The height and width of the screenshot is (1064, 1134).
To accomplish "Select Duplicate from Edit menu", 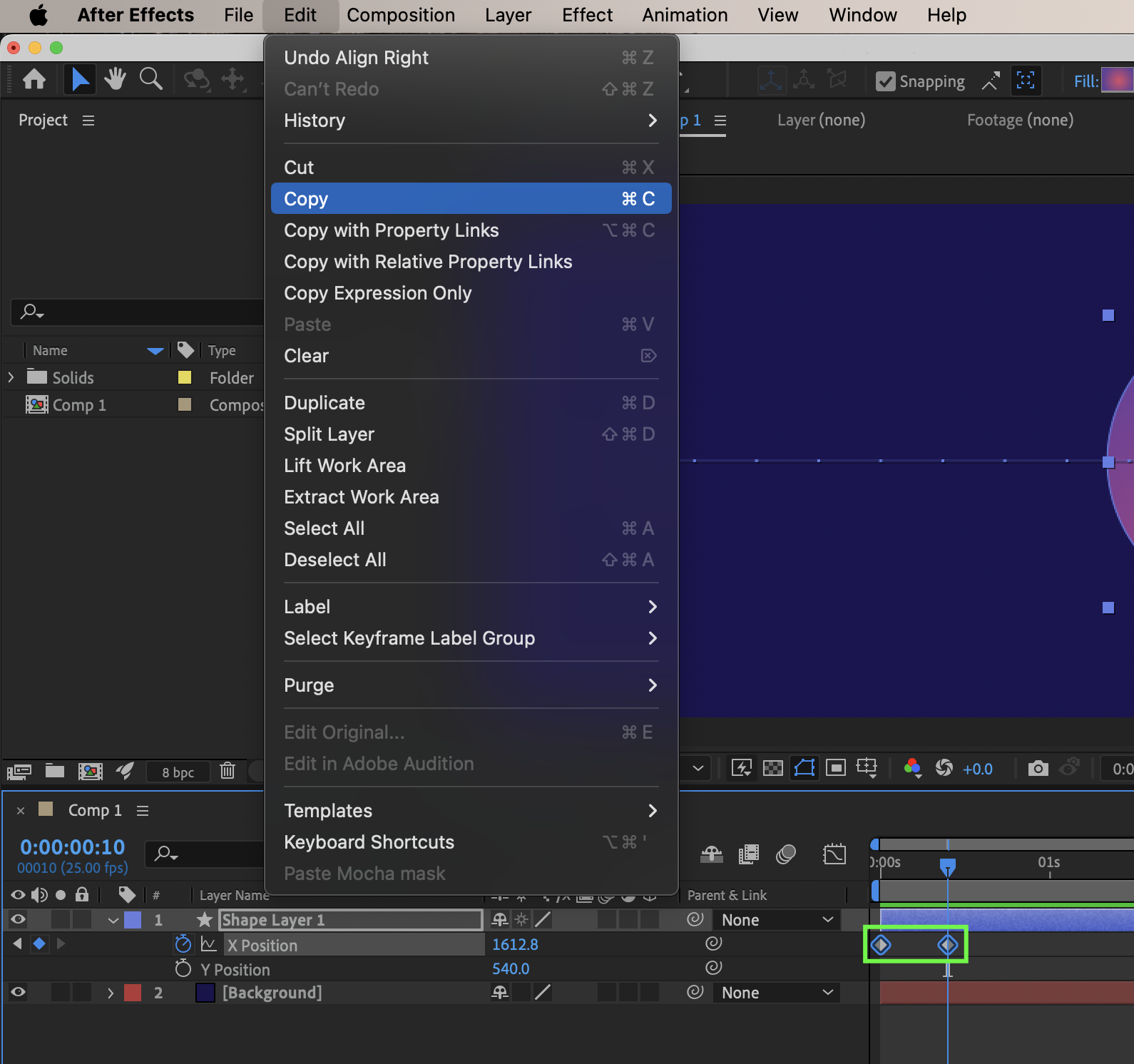I will (x=324, y=403).
